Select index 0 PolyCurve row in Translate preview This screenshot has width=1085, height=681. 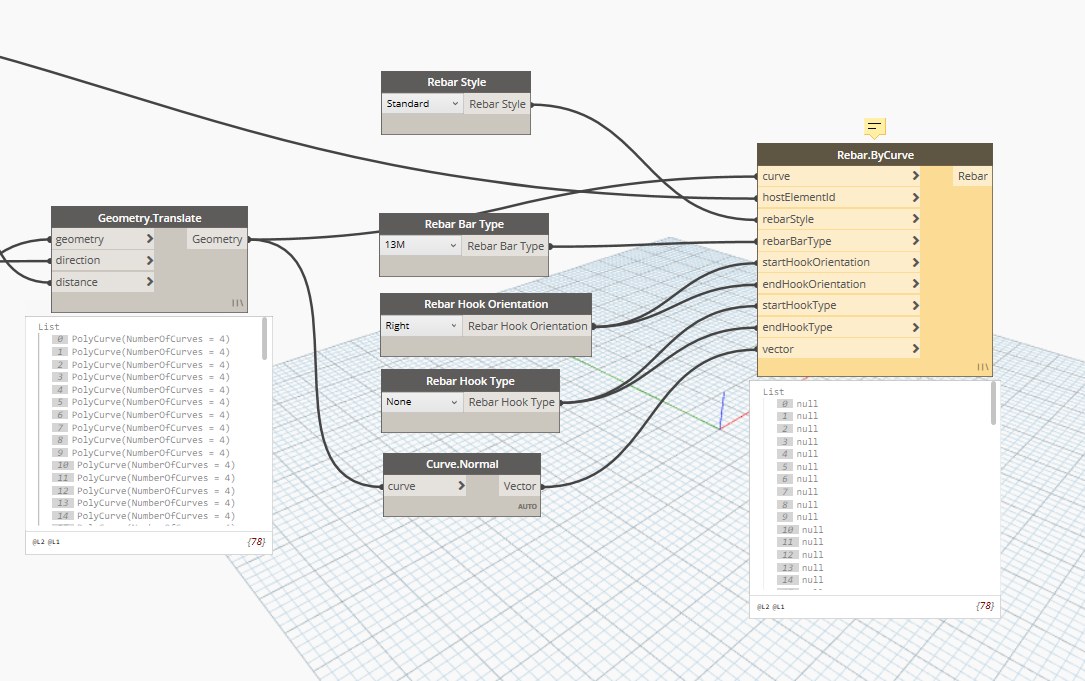coord(141,339)
